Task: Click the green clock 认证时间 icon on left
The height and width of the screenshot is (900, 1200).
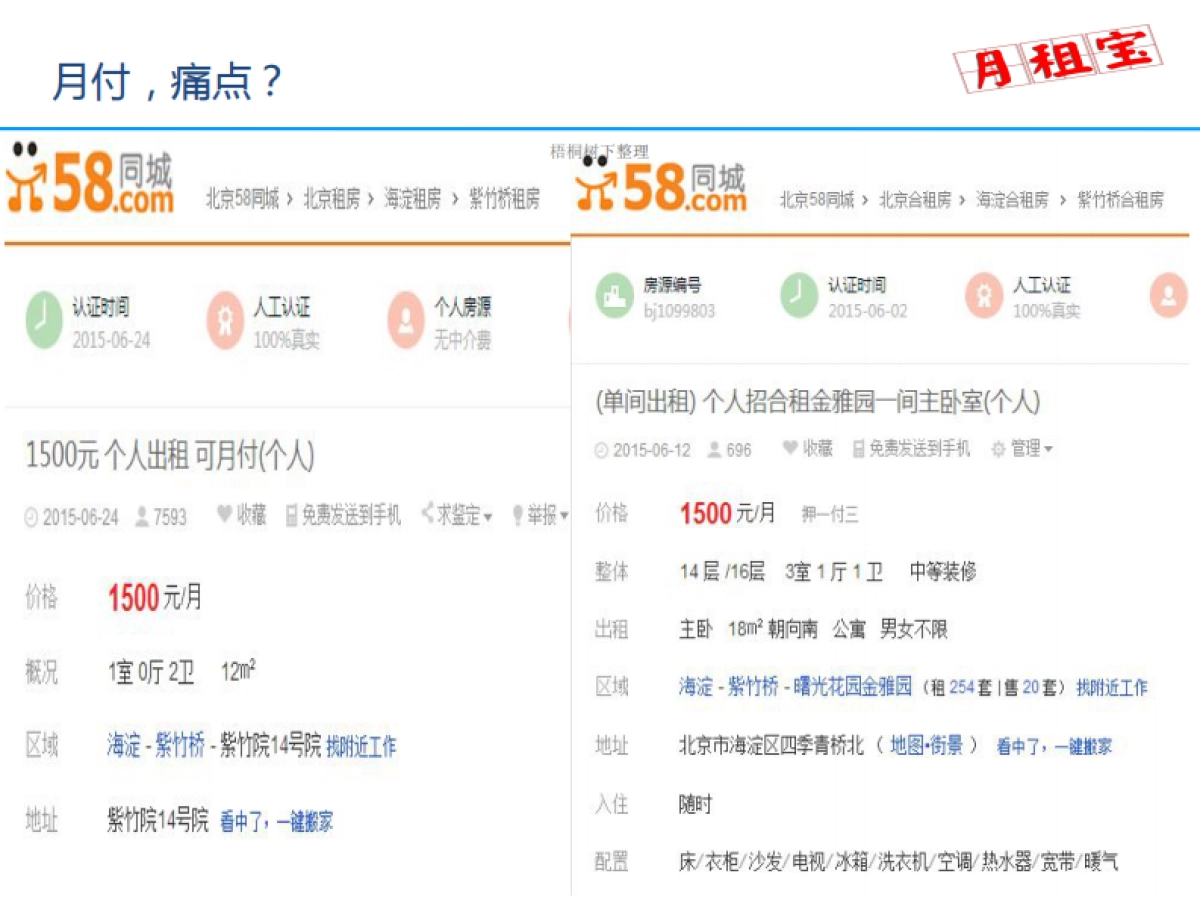Action: click(43, 319)
